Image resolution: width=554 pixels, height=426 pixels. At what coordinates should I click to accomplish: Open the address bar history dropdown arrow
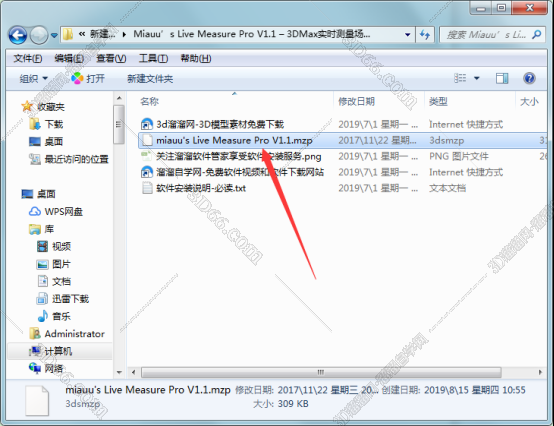point(407,35)
